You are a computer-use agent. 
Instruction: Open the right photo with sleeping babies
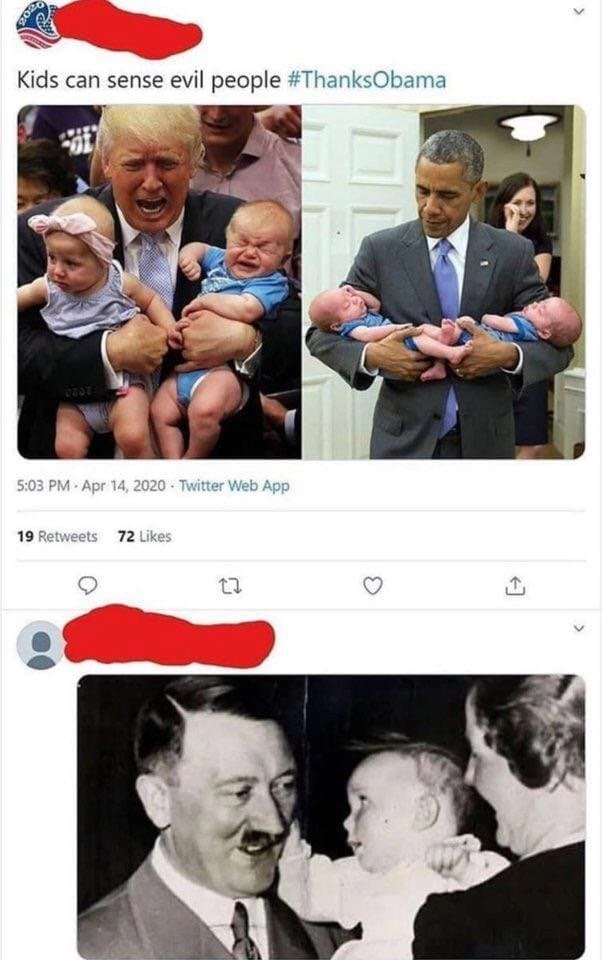(444, 282)
